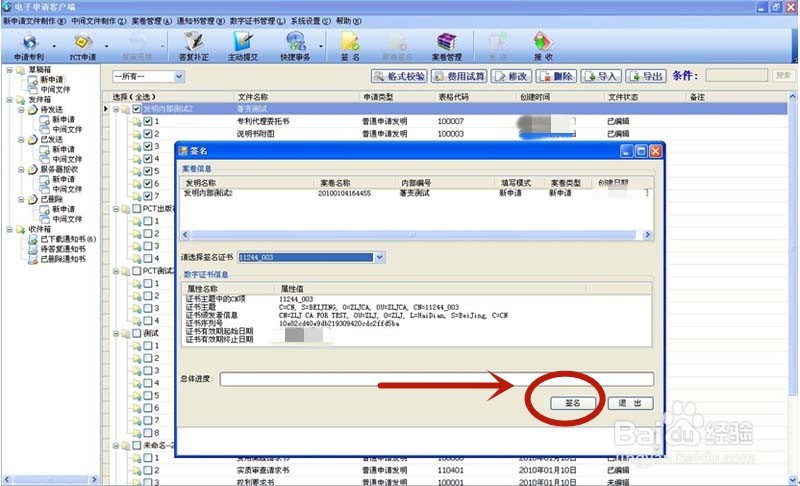
Task: Open the 帮助 menu
Action: (x=348, y=21)
